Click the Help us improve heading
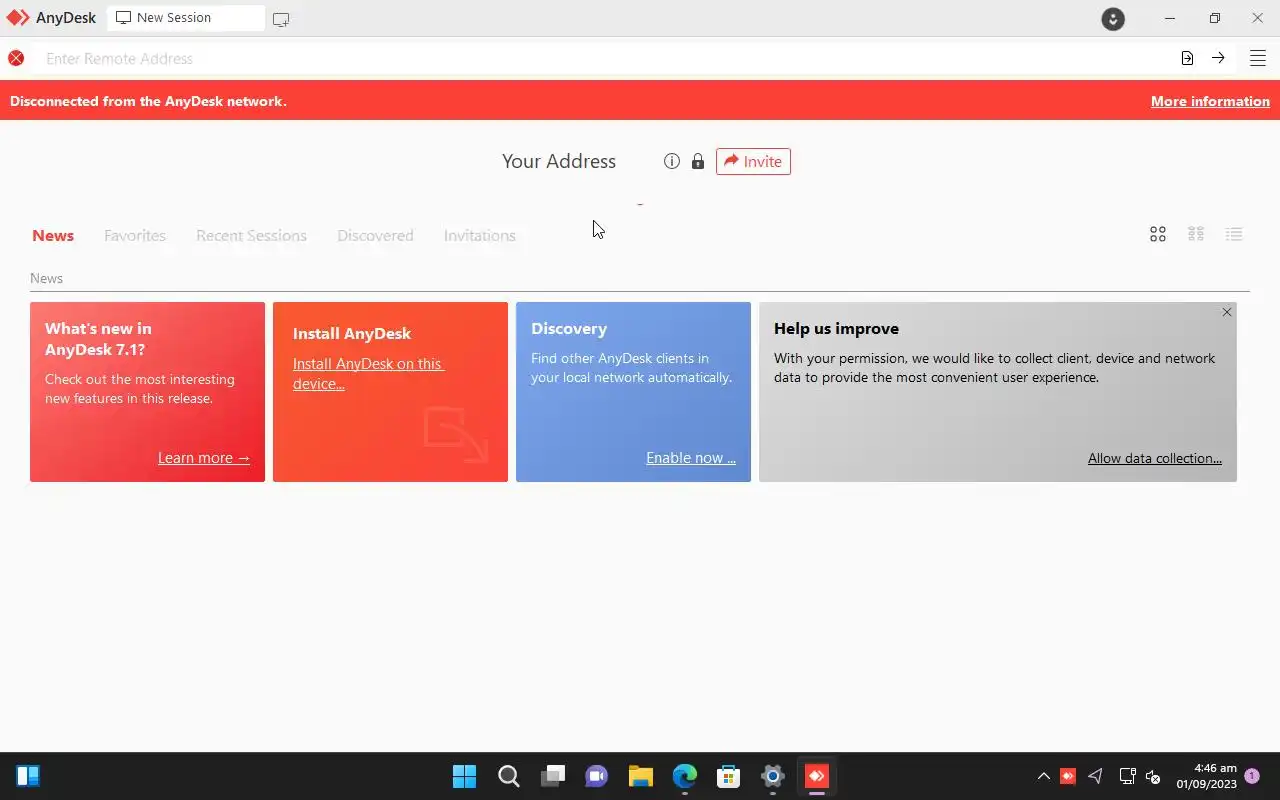The image size is (1280, 800). tap(836, 329)
